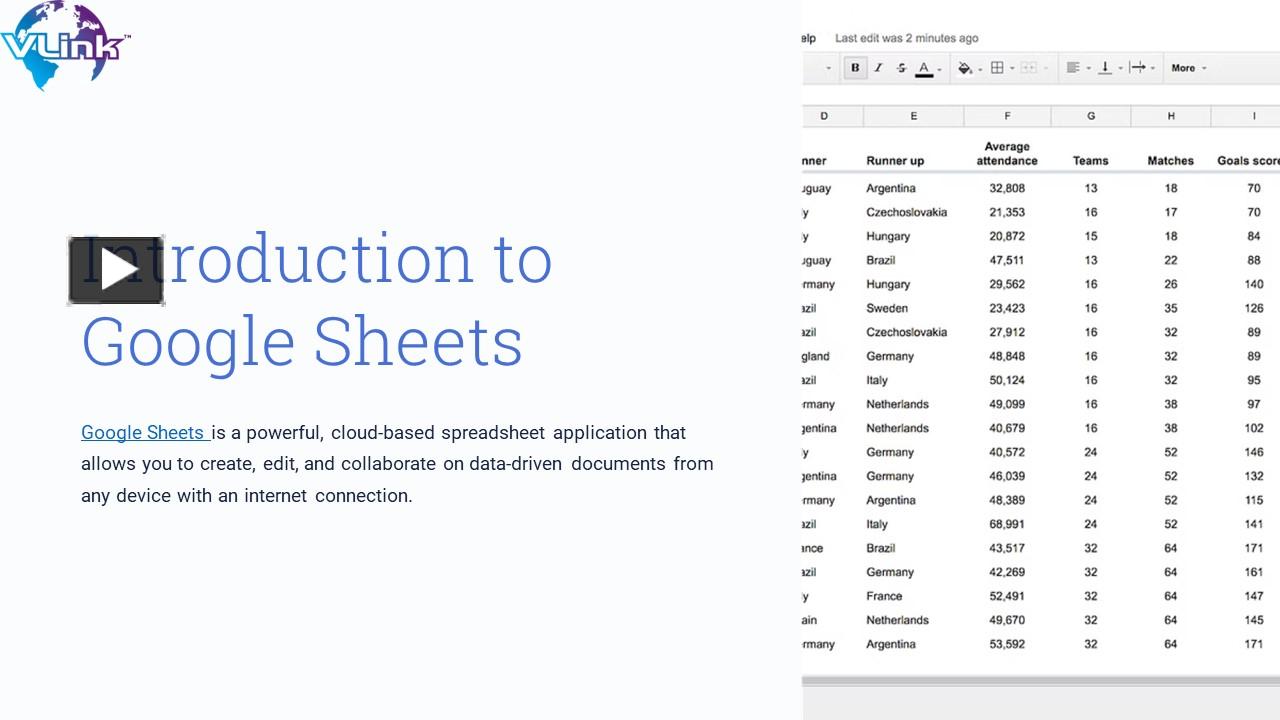Expand the borders options dropdown arrow

coord(1012,67)
